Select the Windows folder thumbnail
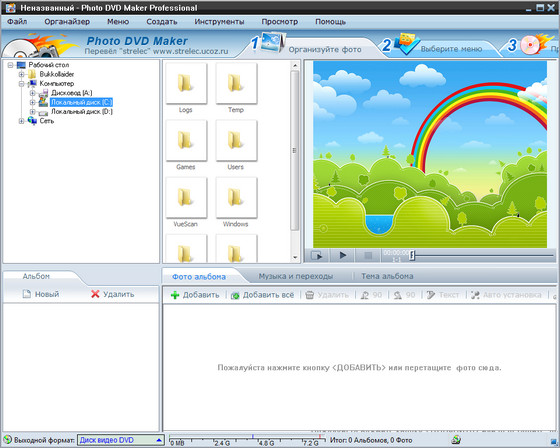This screenshot has width=560, height=448. point(236,198)
